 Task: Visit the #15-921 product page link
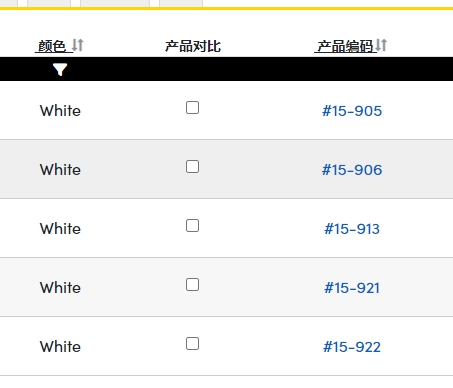352,288
